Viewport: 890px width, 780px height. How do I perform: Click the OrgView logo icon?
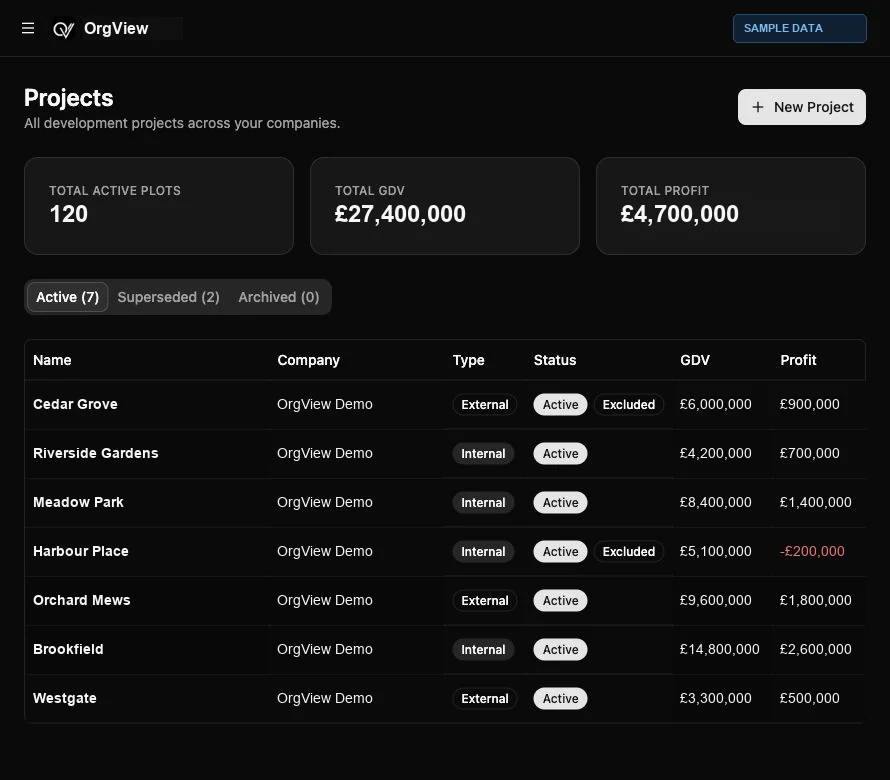pyautogui.click(x=64, y=29)
